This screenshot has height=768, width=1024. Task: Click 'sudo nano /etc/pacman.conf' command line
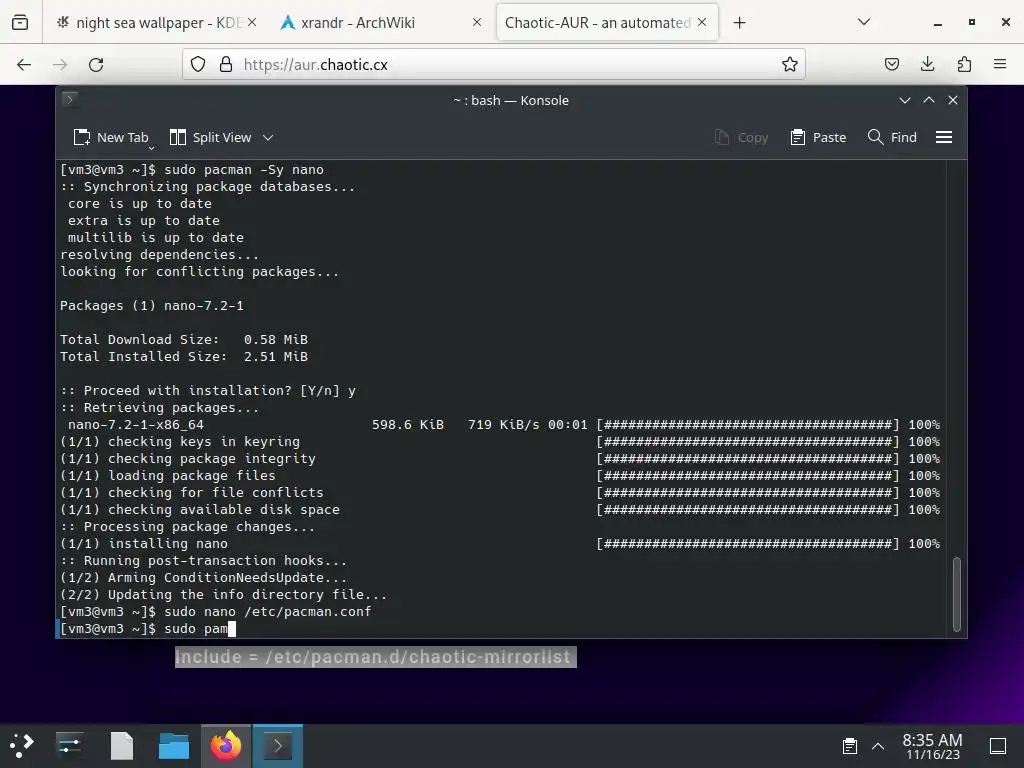point(216,611)
